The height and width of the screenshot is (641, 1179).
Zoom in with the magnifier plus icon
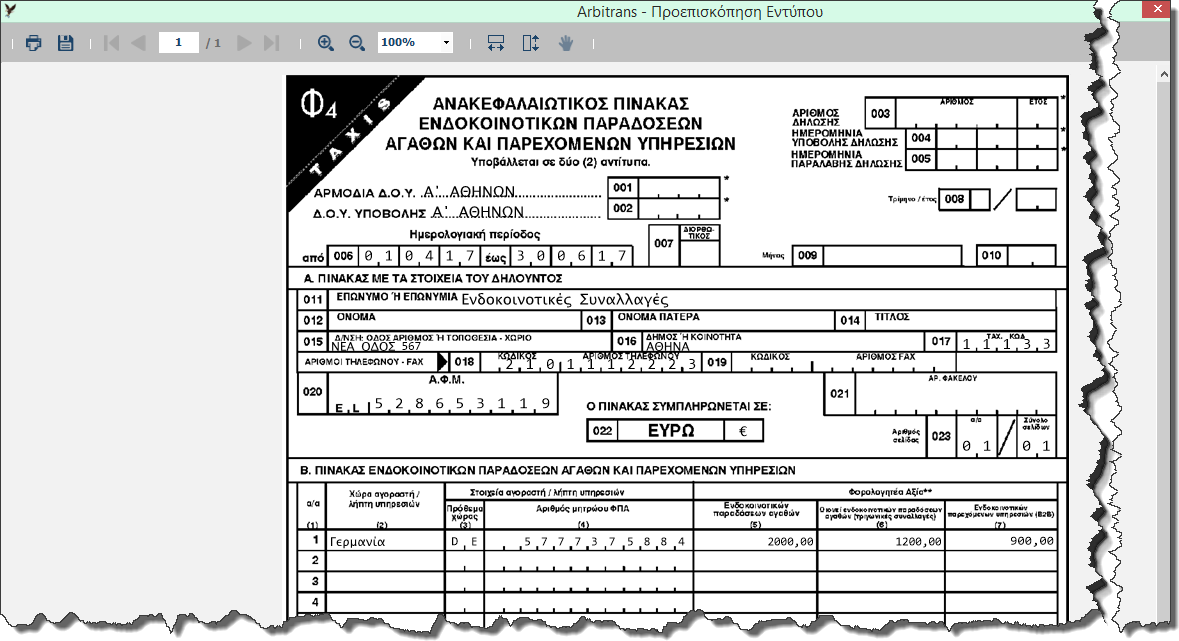coord(325,43)
